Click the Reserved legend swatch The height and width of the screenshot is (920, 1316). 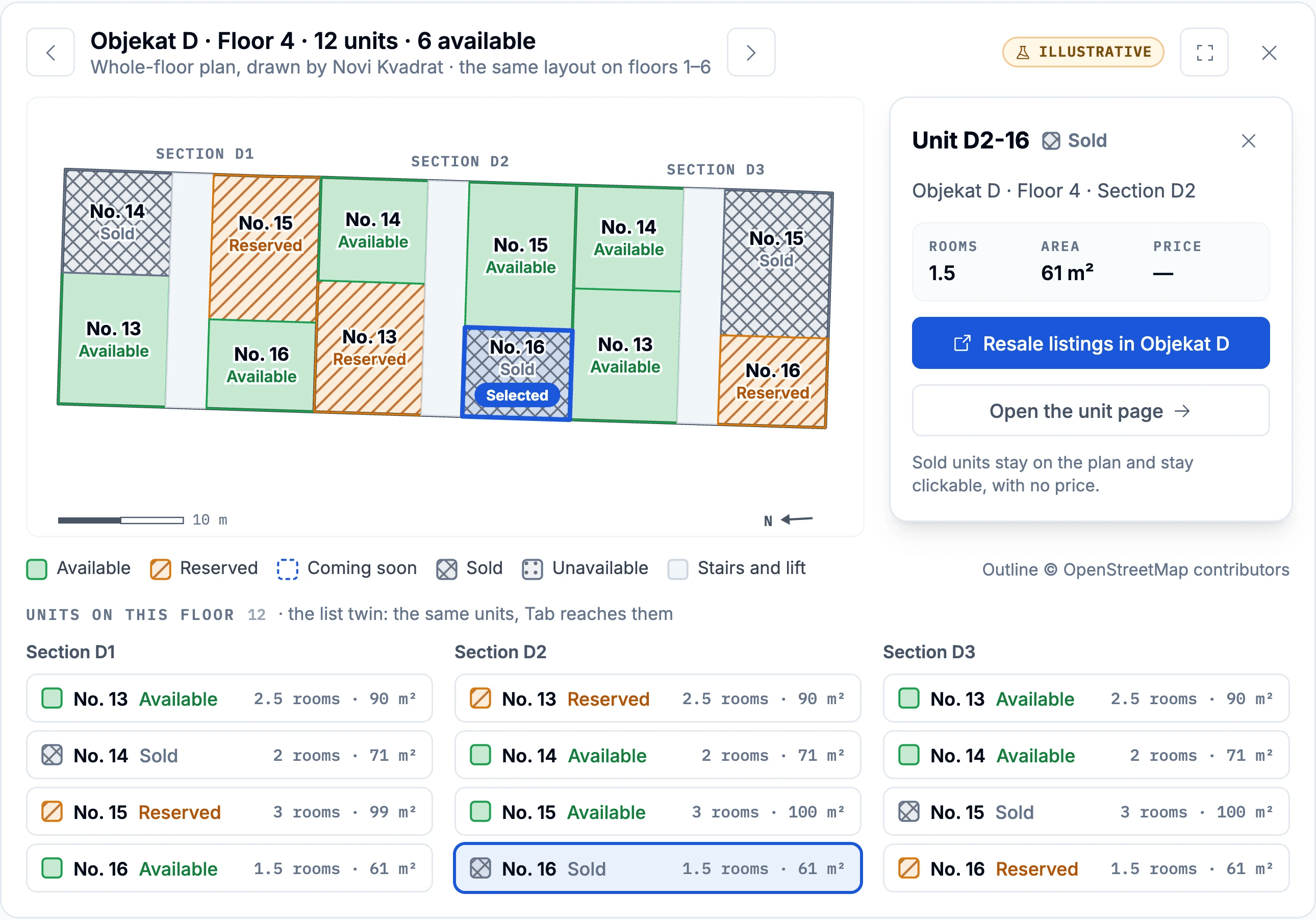(161, 569)
